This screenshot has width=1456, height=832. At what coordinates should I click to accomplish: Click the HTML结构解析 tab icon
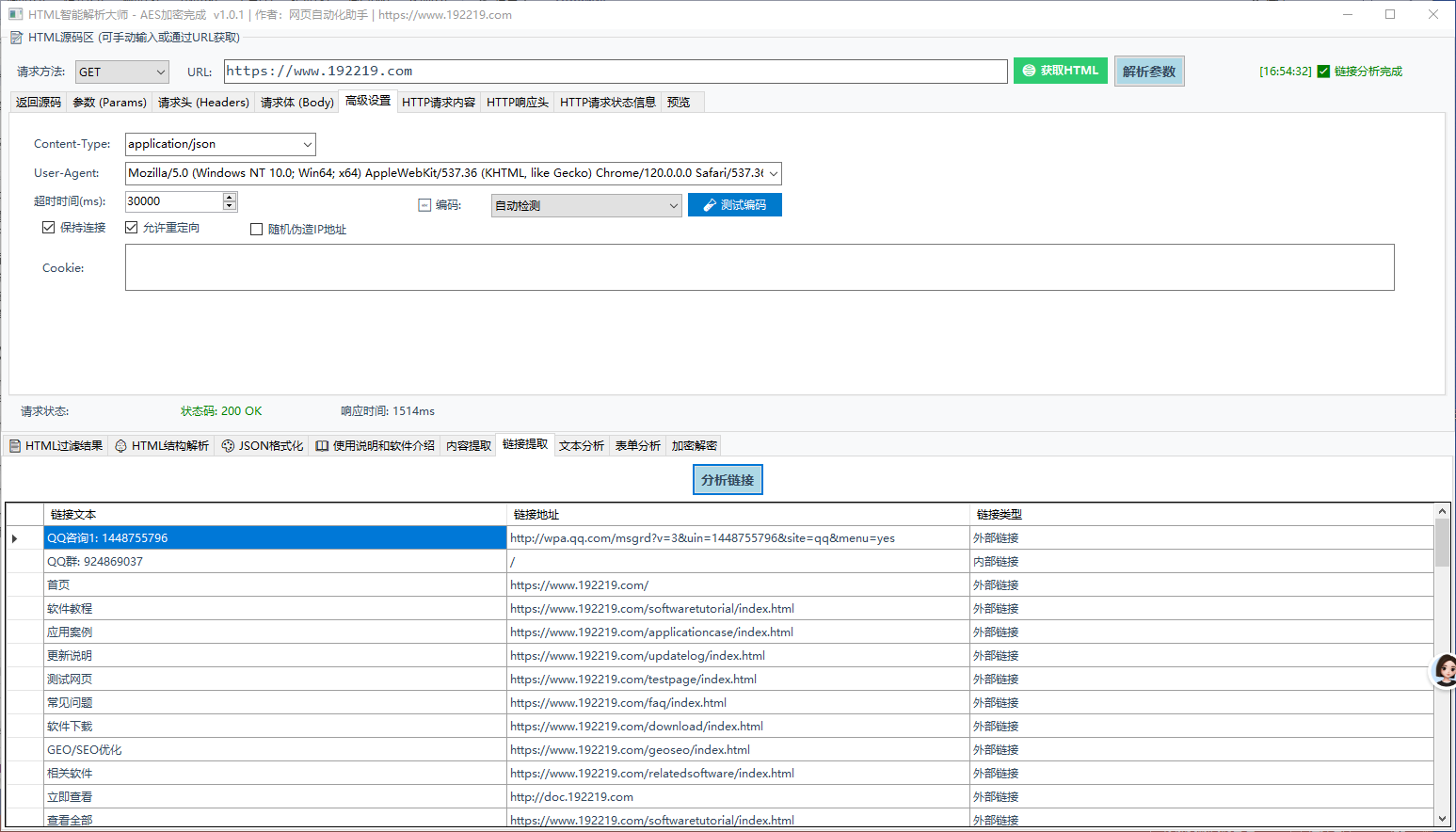coord(120,446)
